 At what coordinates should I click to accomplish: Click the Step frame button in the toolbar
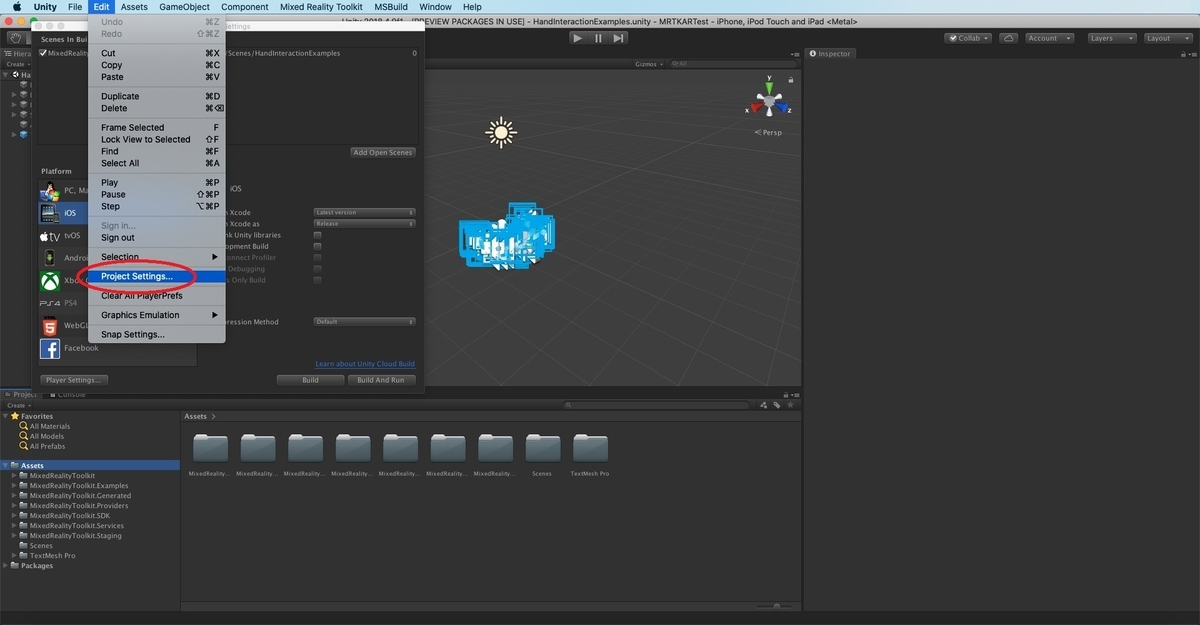click(619, 38)
